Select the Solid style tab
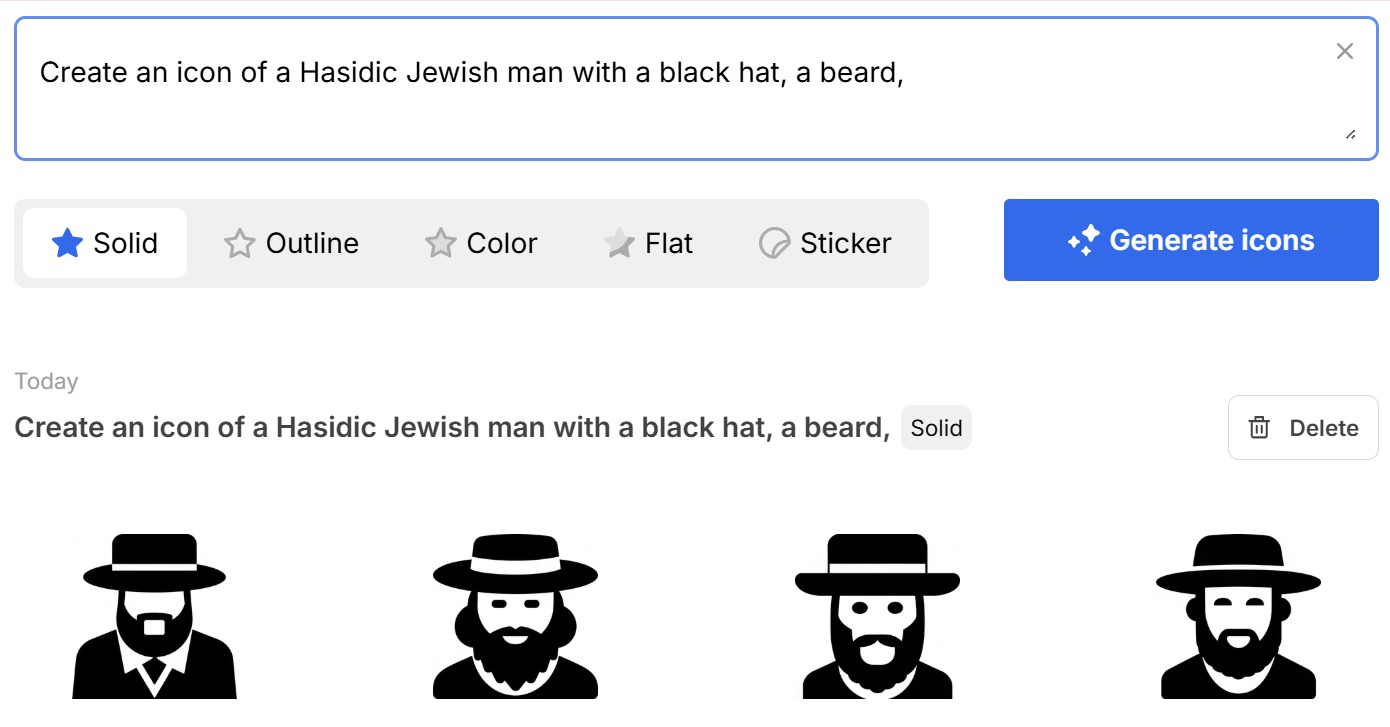 pos(105,243)
